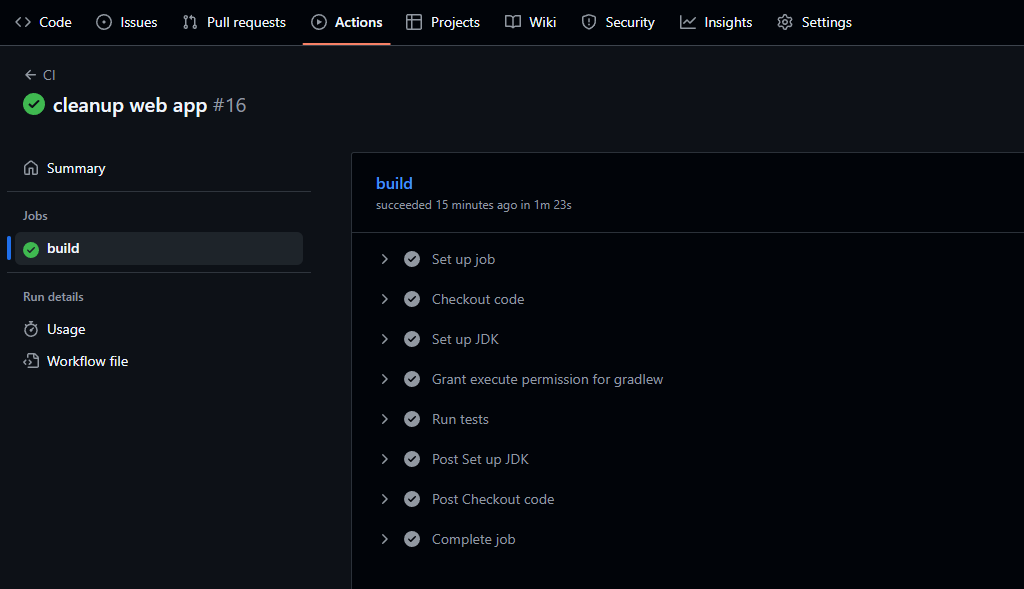
Task: Open the Insights tab
Action: pyautogui.click(x=716, y=22)
